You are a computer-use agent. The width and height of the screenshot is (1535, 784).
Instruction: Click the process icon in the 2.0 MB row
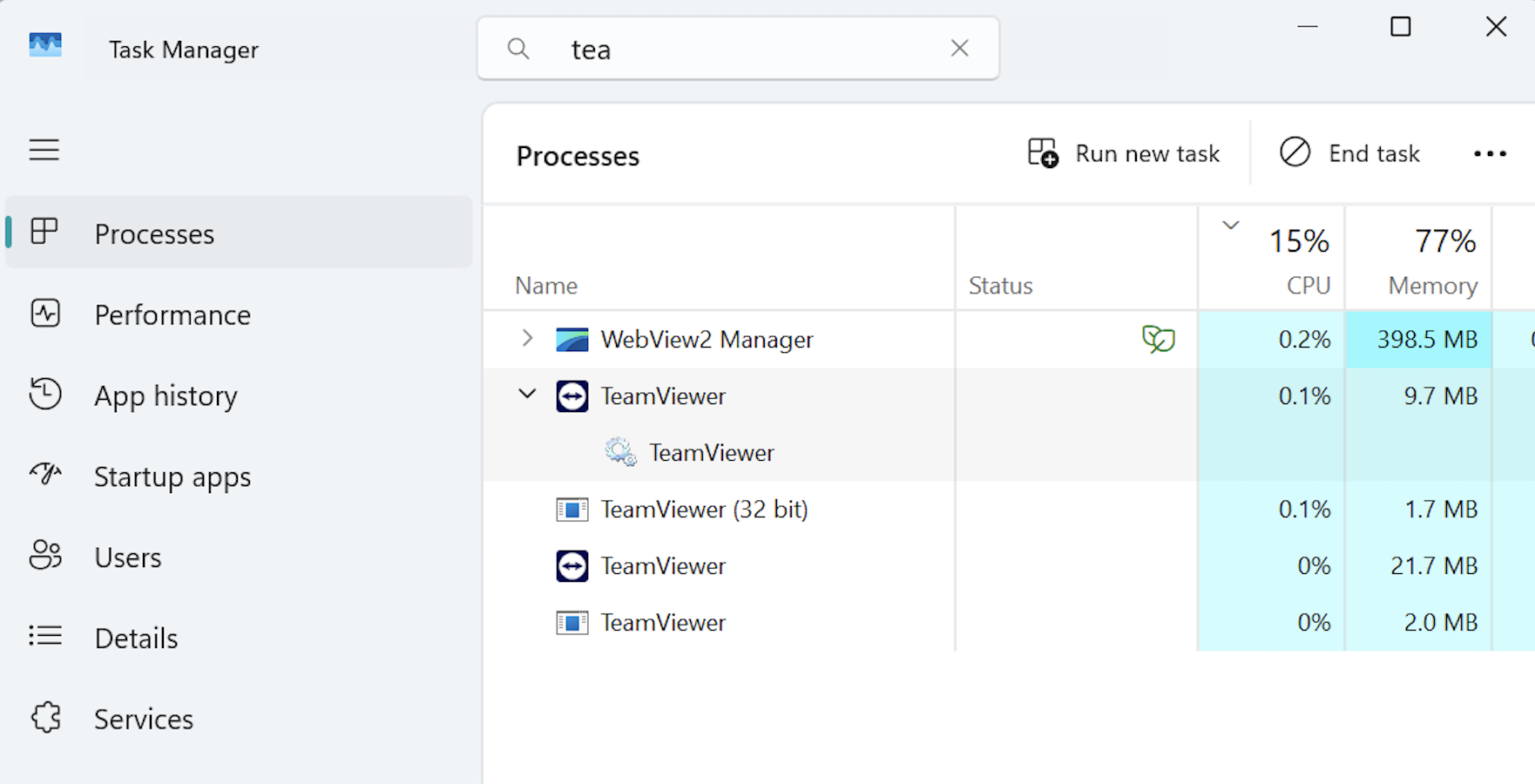[572, 623]
